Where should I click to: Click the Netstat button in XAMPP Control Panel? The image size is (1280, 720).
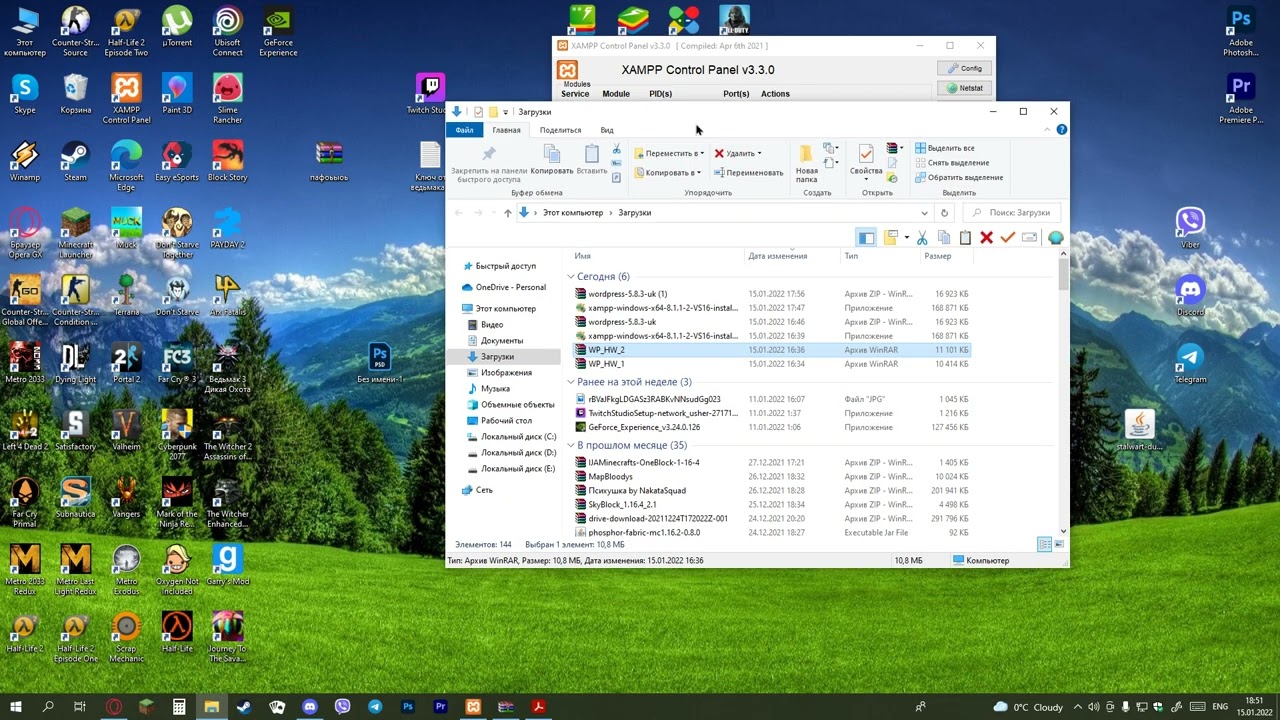tap(965, 88)
